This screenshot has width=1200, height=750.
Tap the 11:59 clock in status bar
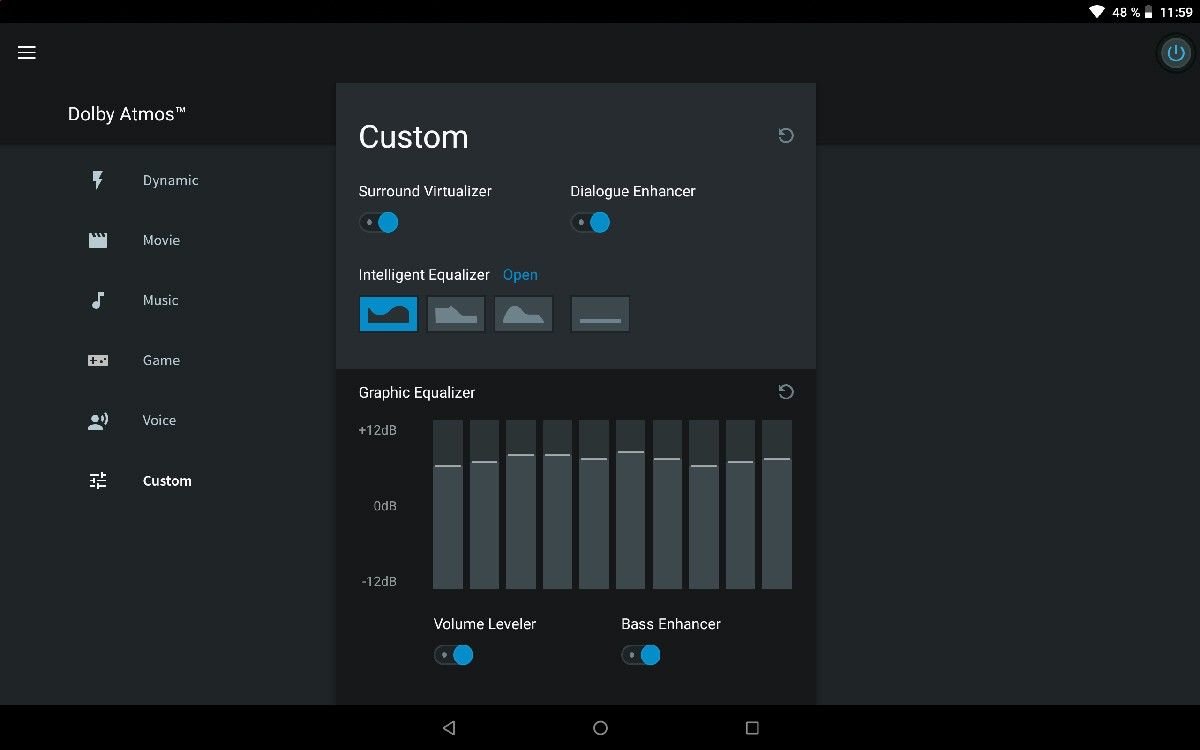[x=1177, y=12]
